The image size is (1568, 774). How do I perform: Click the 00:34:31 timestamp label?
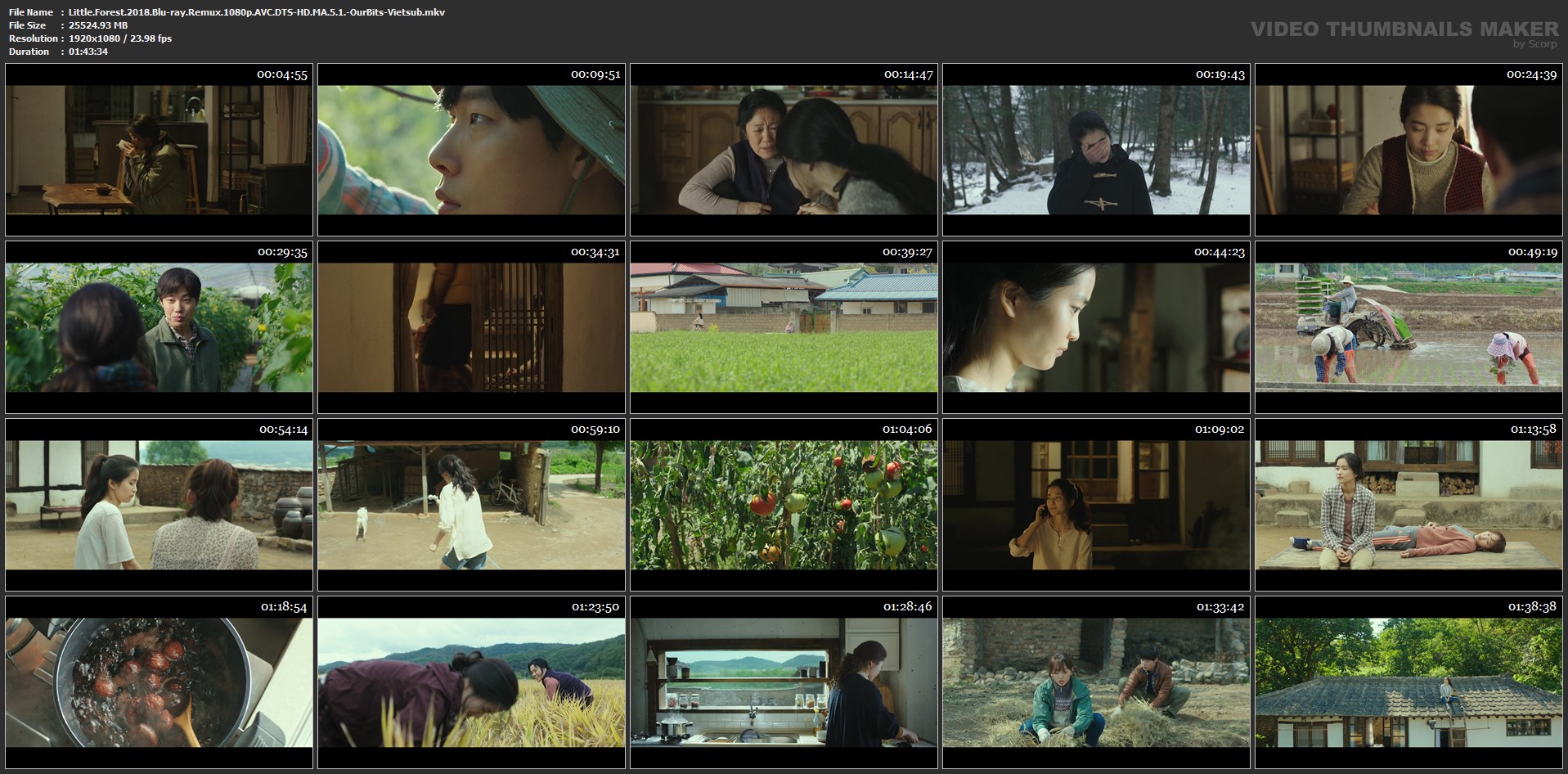tap(595, 252)
